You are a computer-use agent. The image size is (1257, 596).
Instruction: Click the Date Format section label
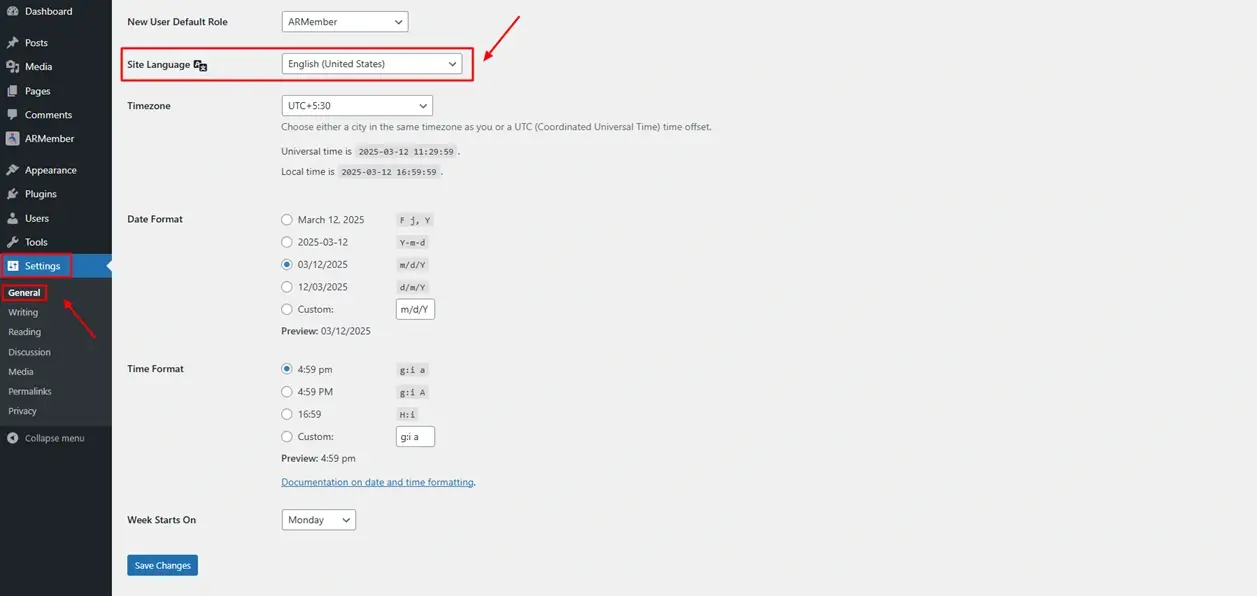[155, 219]
